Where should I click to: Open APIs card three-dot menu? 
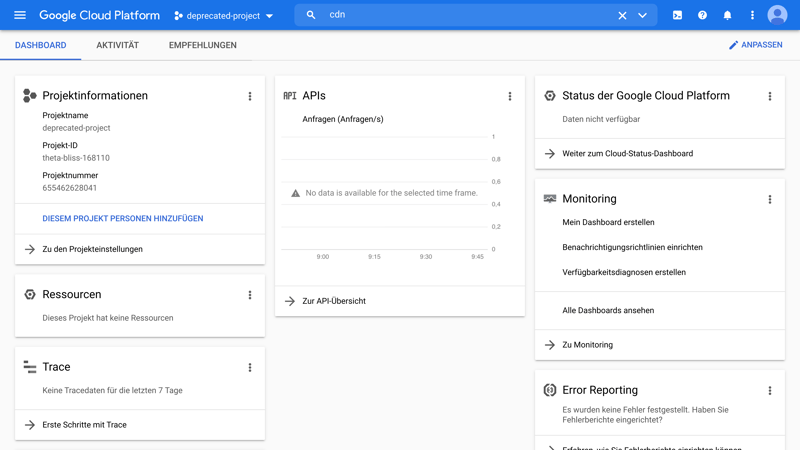pyautogui.click(x=510, y=96)
